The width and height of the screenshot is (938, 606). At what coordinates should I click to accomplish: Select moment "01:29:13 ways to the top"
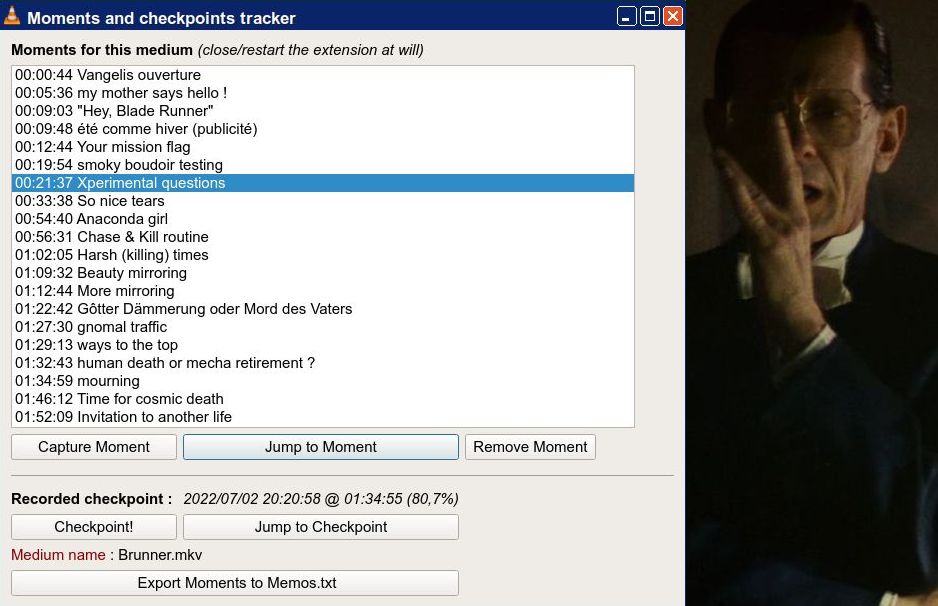click(x=323, y=345)
